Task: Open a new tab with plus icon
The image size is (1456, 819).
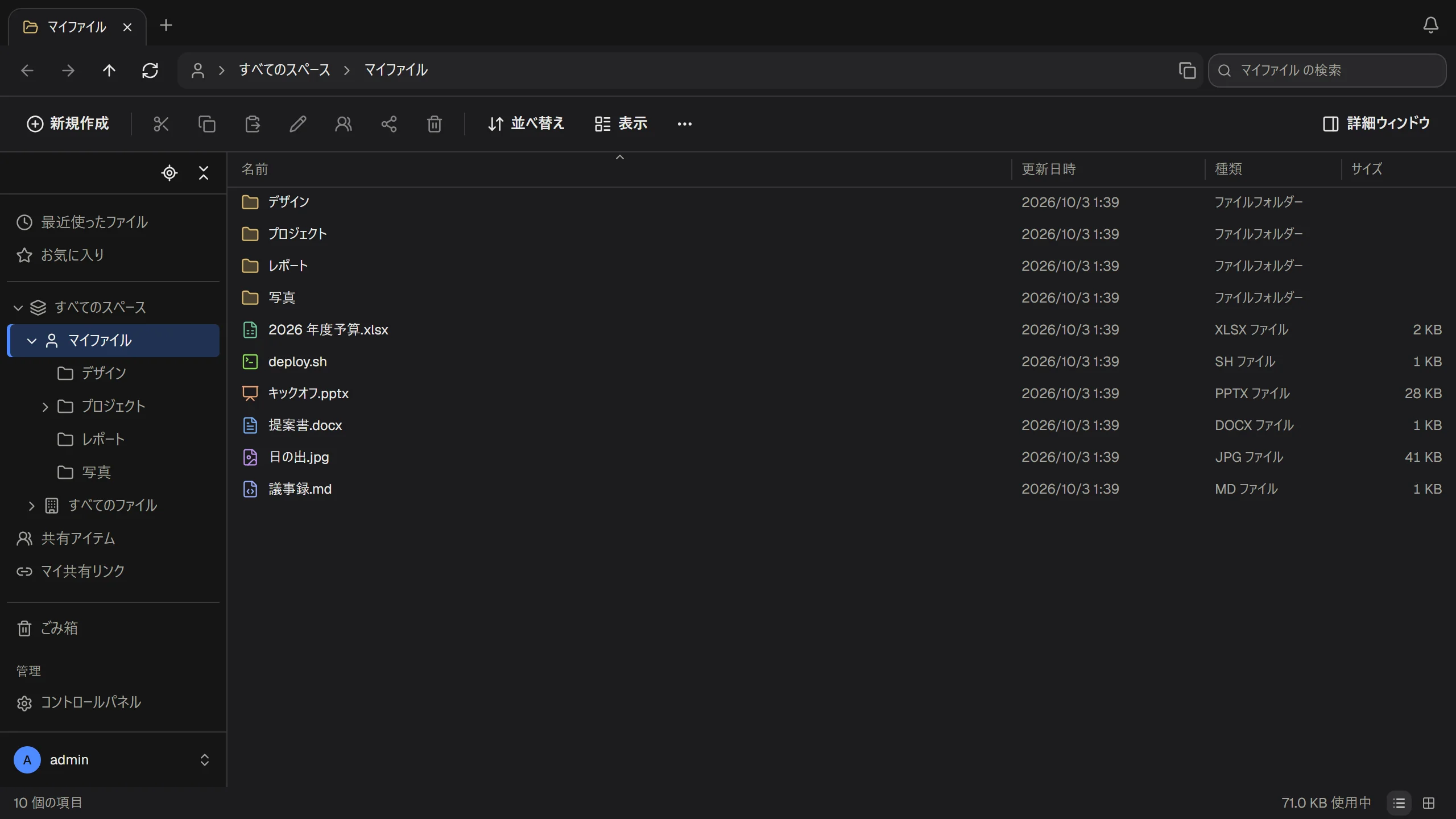Action: [x=166, y=26]
